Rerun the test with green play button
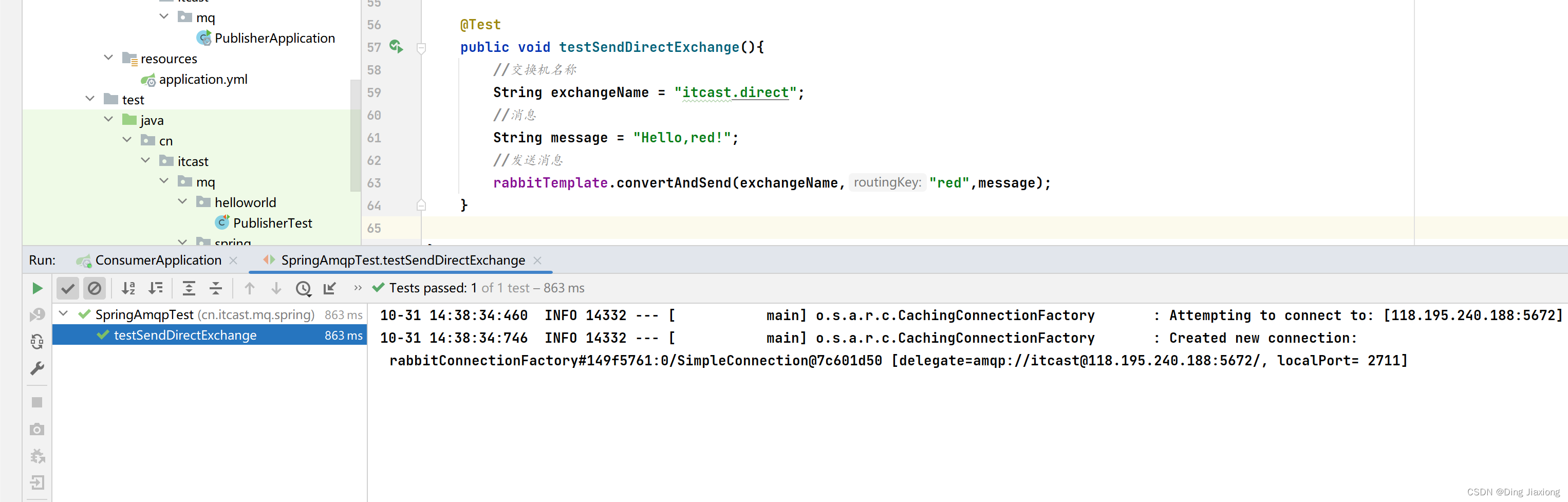1568x502 pixels. point(37,288)
